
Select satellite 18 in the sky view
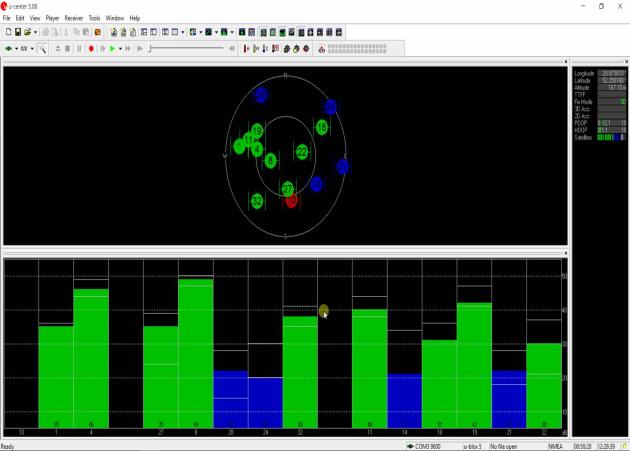click(x=322, y=128)
